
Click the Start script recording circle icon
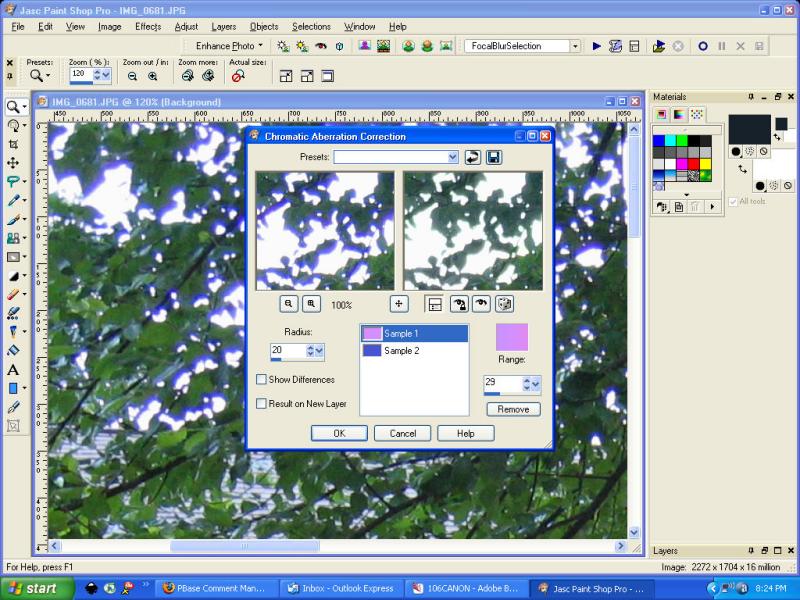pyautogui.click(x=703, y=46)
